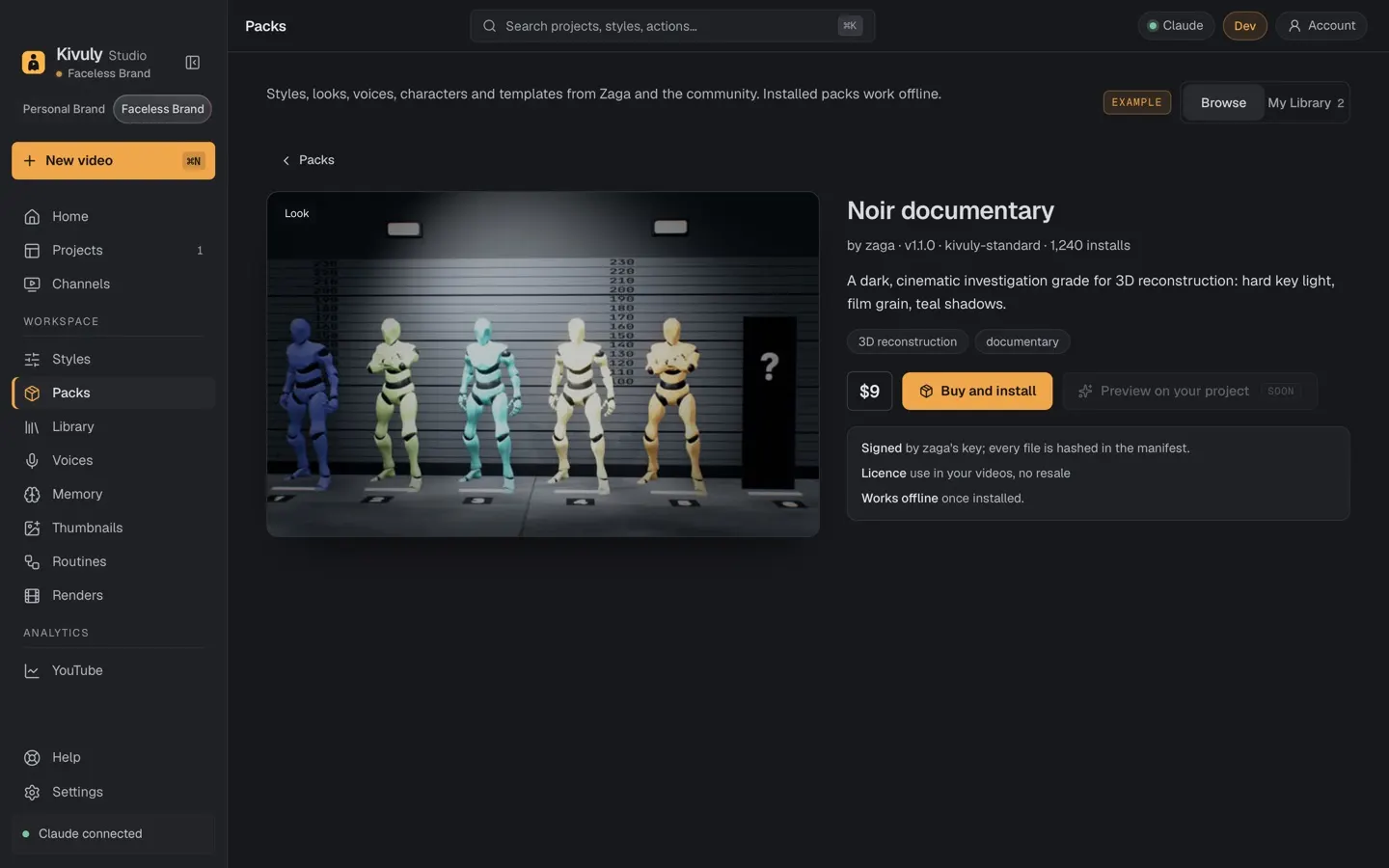This screenshot has width=1389, height=868.
Task: Select the Faceless Brand workspace pill
Action: point(162,109)
